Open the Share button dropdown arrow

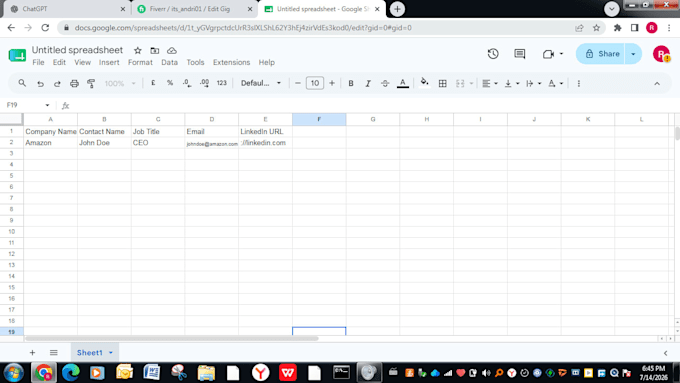coord(633,54)
